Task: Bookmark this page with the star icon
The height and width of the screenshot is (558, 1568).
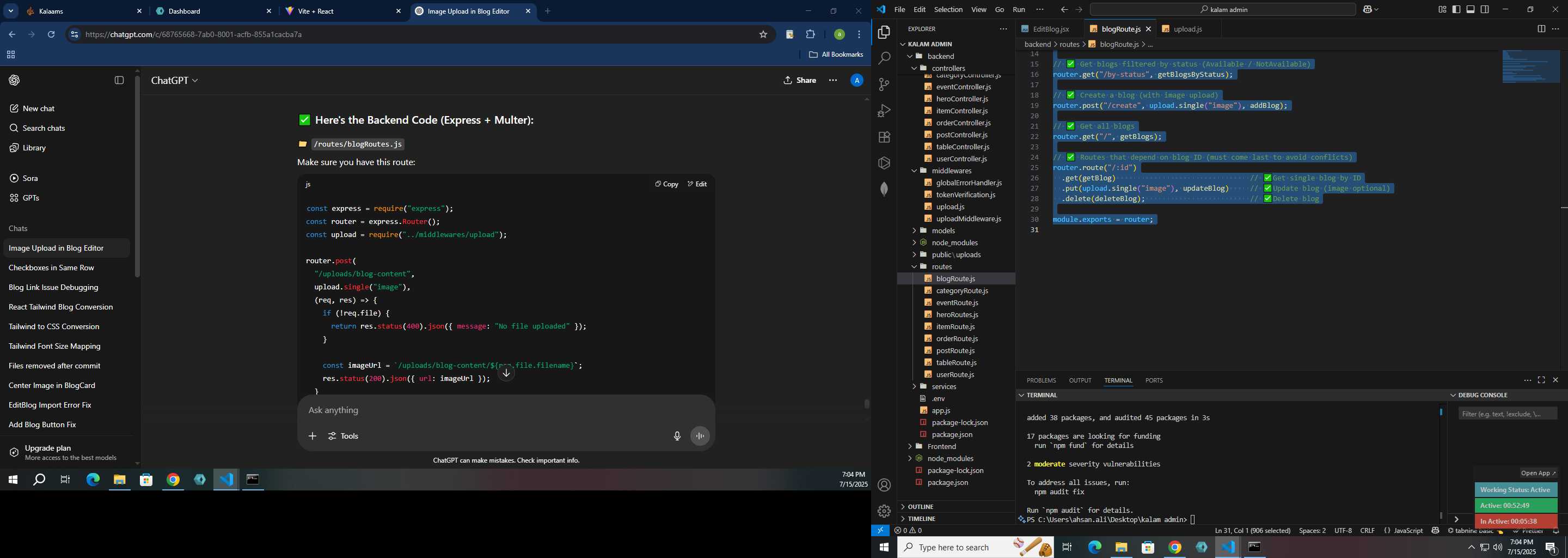Action: click(x=763, y=35)
